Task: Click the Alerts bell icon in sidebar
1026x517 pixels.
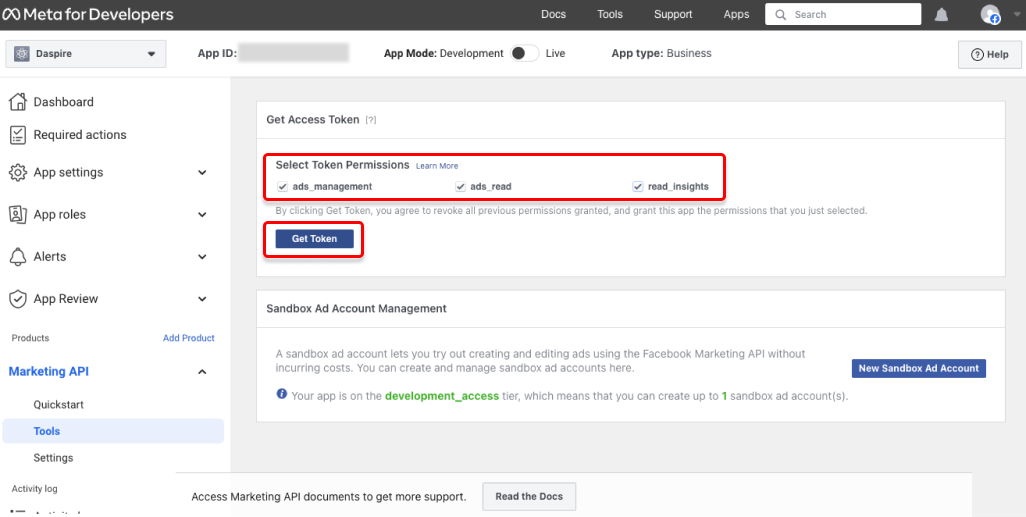Action: tap(17, 257)
